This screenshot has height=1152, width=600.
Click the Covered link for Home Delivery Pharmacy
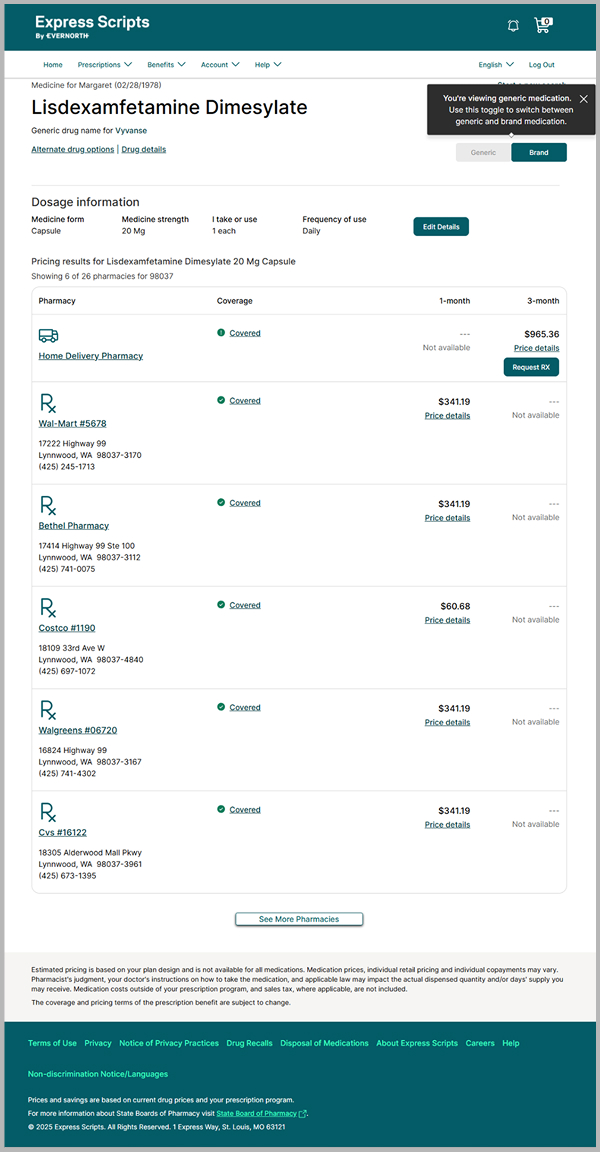[245, 333]
